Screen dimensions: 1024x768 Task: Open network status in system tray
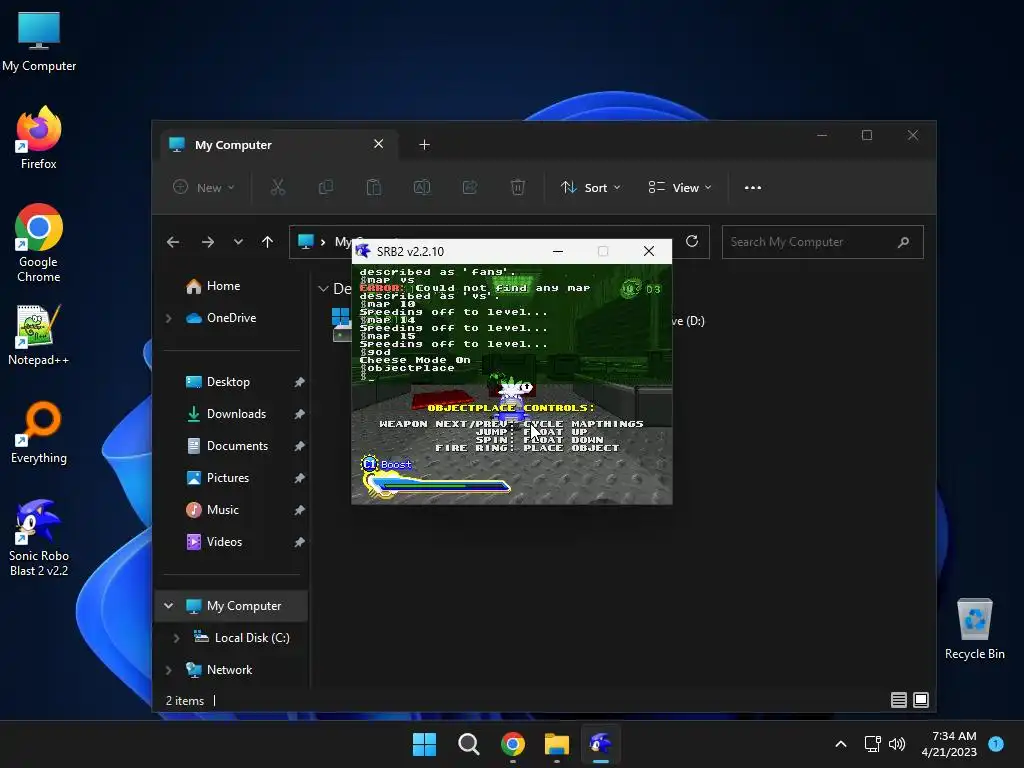(872, 744)
